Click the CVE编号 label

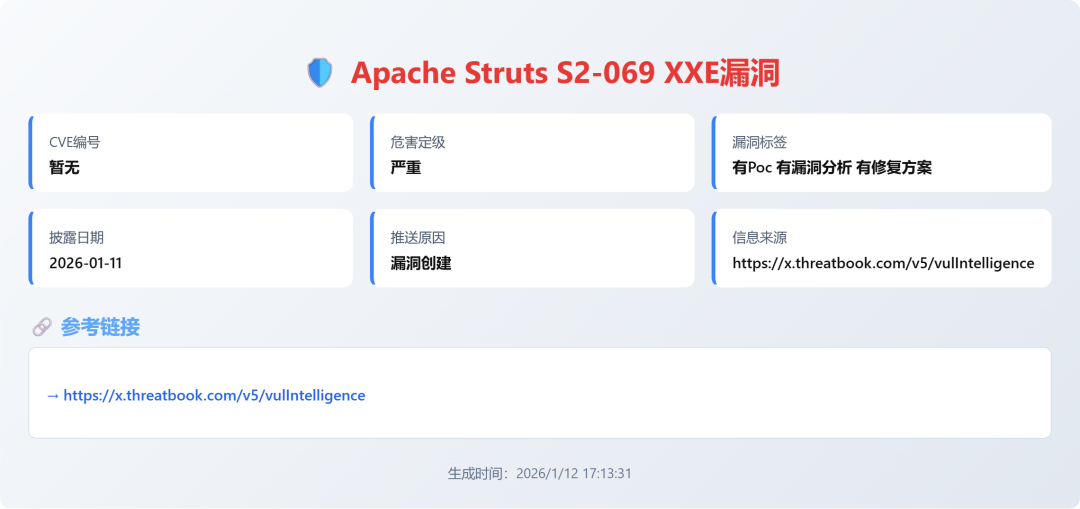tap(74, 143)
